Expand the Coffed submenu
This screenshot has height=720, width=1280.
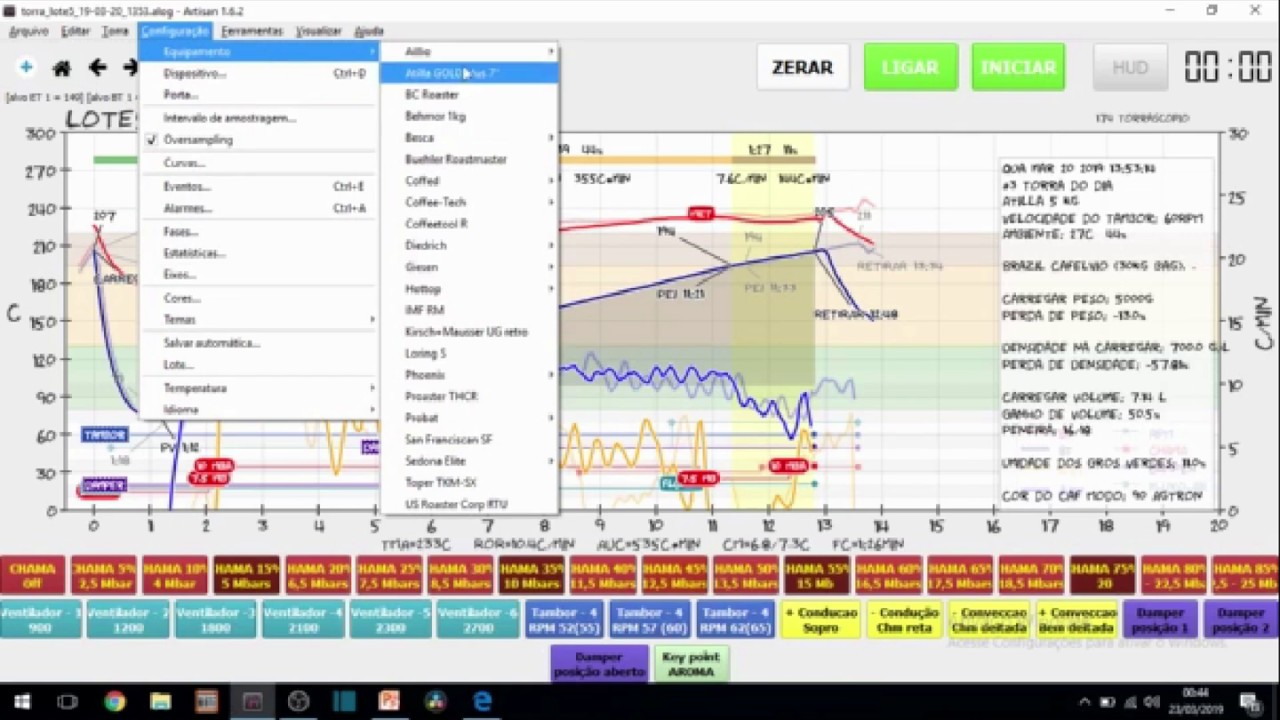(x=469, y=181)
